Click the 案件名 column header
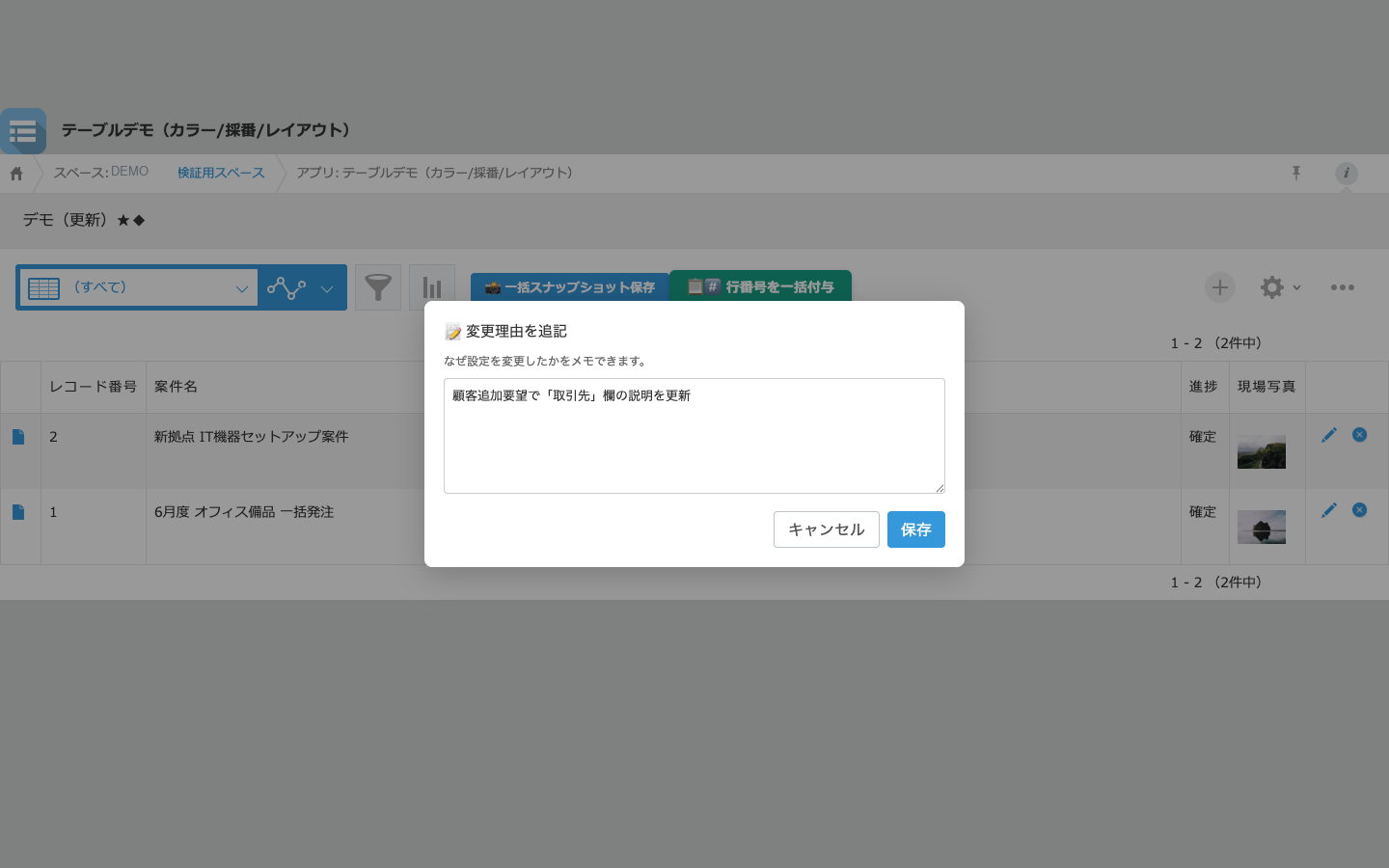Image resolution: width=1389 pixels, height=868 pixels. click(x=176, y=387)
